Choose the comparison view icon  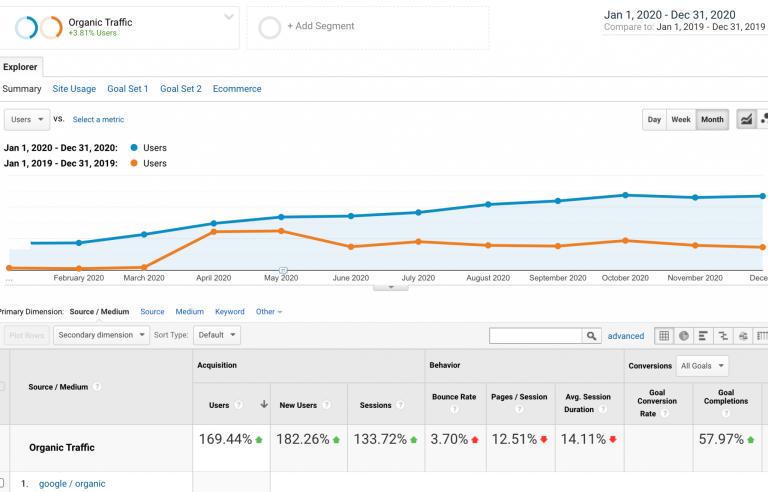pyautogui.click(x=723, y=336)
